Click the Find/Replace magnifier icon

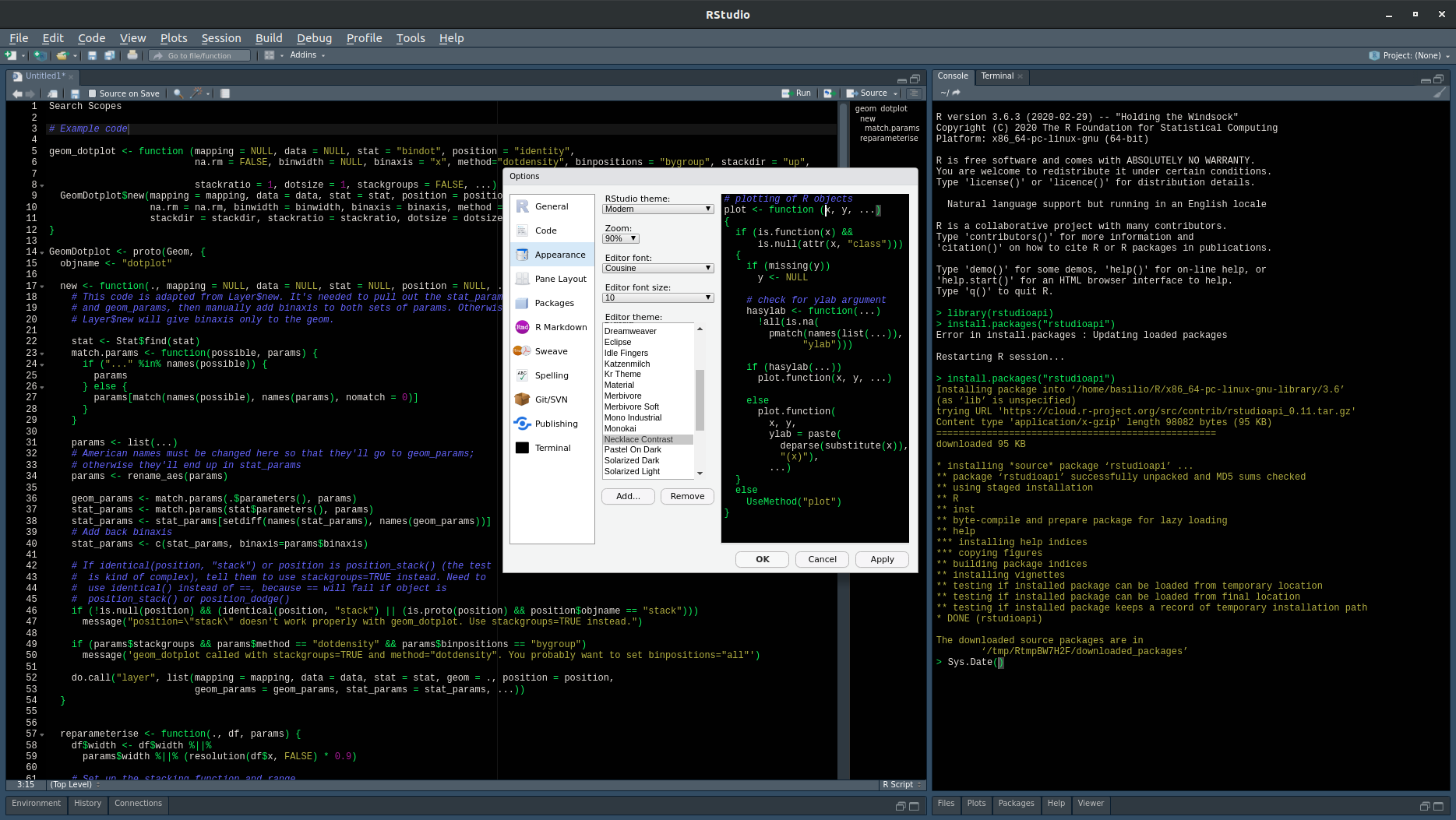coord(178,93)
